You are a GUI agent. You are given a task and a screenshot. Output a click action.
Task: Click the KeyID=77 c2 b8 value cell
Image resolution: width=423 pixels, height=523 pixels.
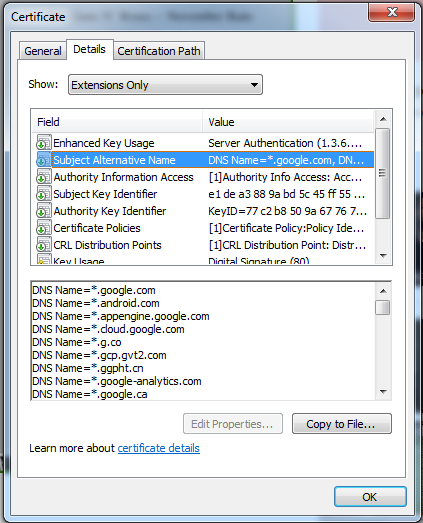click(x=288, y=211)
